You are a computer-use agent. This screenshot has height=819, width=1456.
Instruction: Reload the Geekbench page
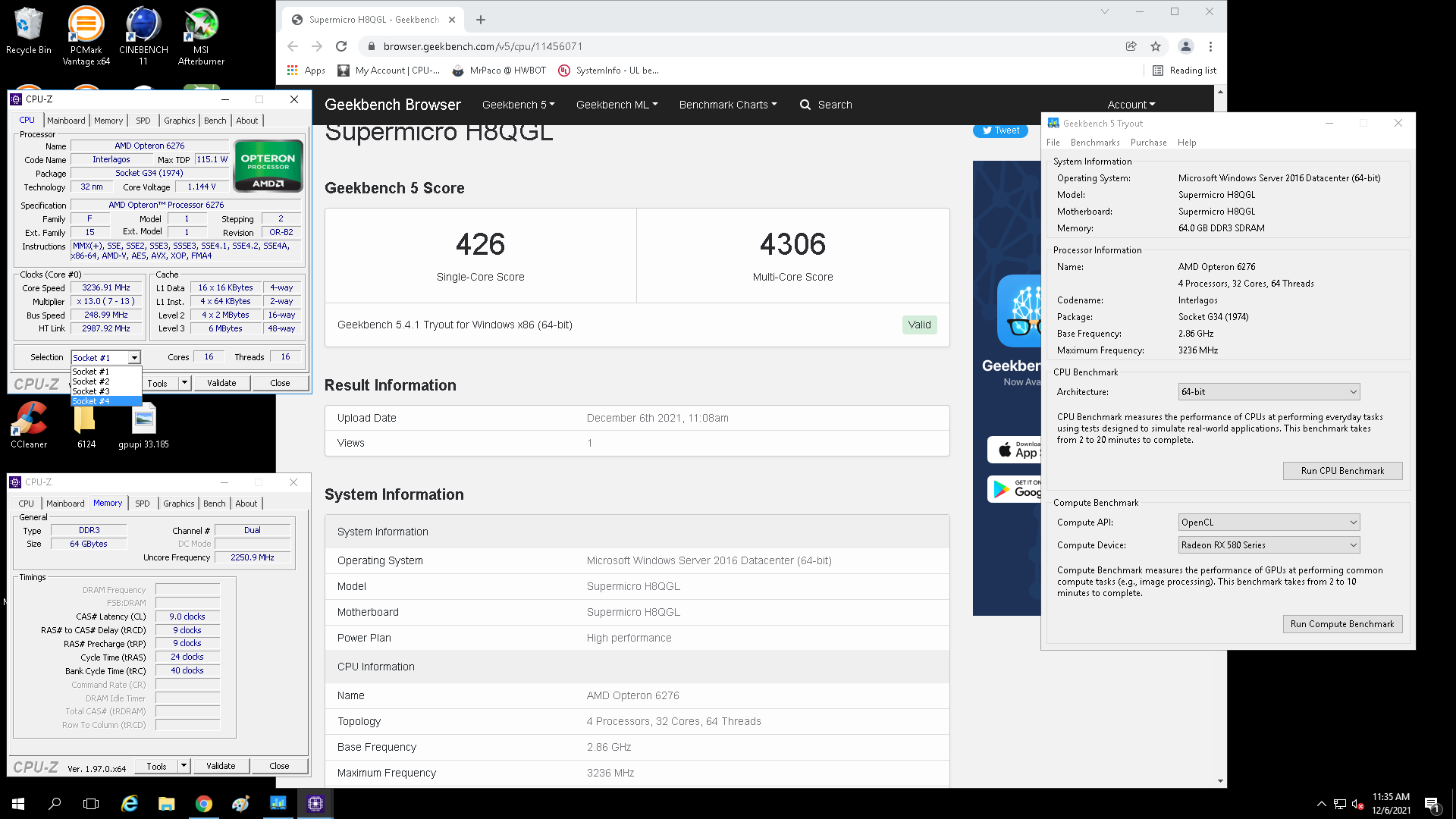pyautogui.click(x=341, y=46)
